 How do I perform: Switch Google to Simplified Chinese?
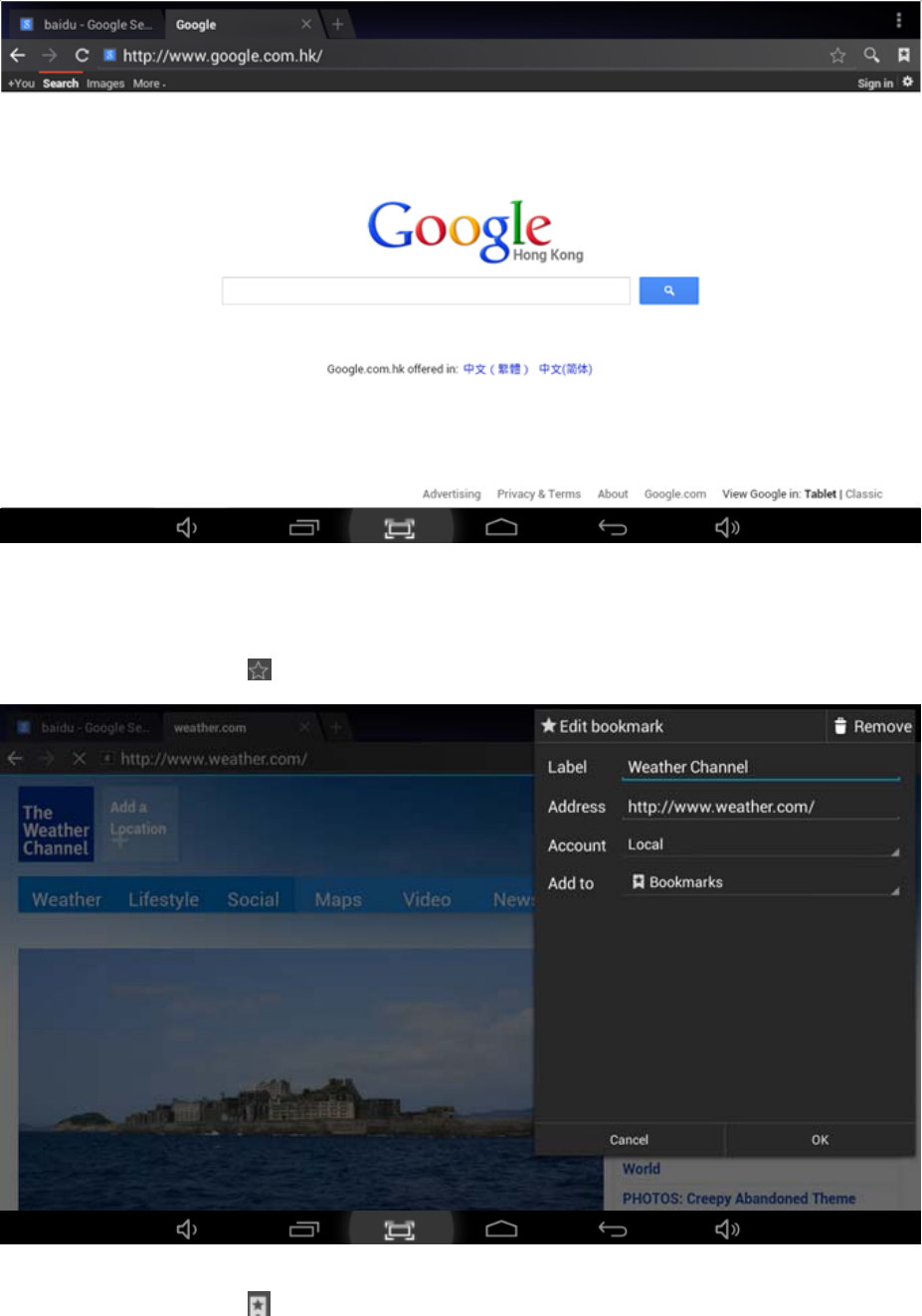(x=565, y=369)
